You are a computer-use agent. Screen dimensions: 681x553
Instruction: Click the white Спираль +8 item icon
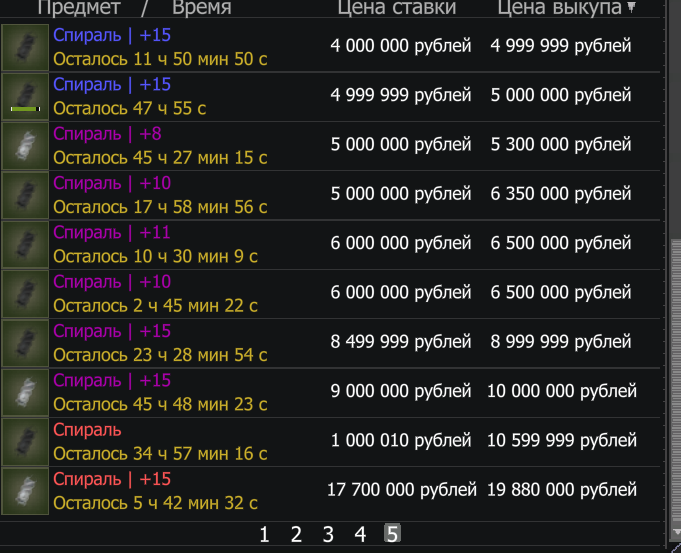point(25,146)
